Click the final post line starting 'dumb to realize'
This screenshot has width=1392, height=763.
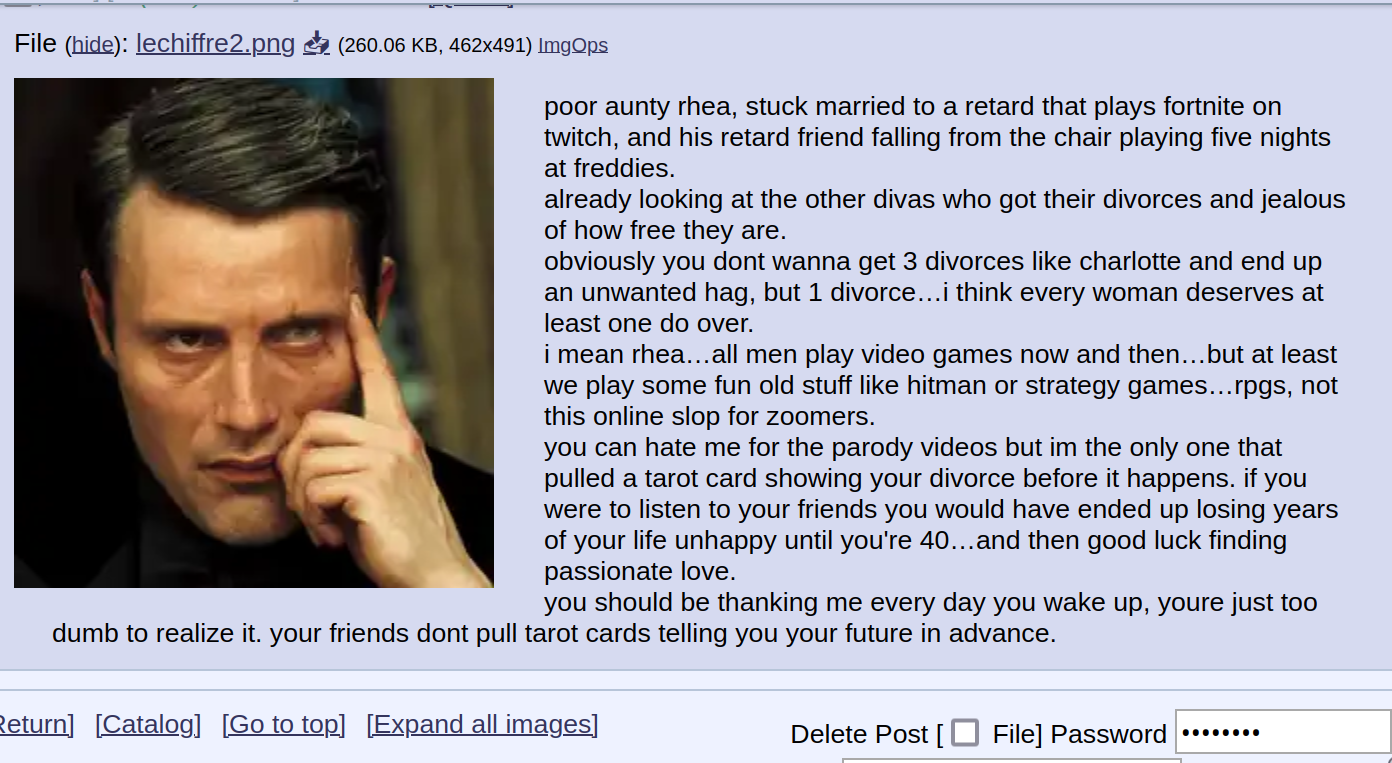click(554, 633)
